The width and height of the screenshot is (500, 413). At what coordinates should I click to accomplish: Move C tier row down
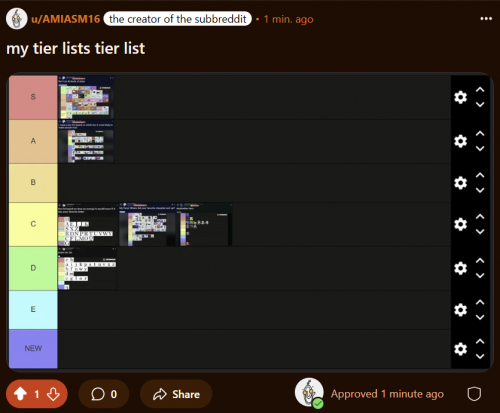tap(480, 232)
